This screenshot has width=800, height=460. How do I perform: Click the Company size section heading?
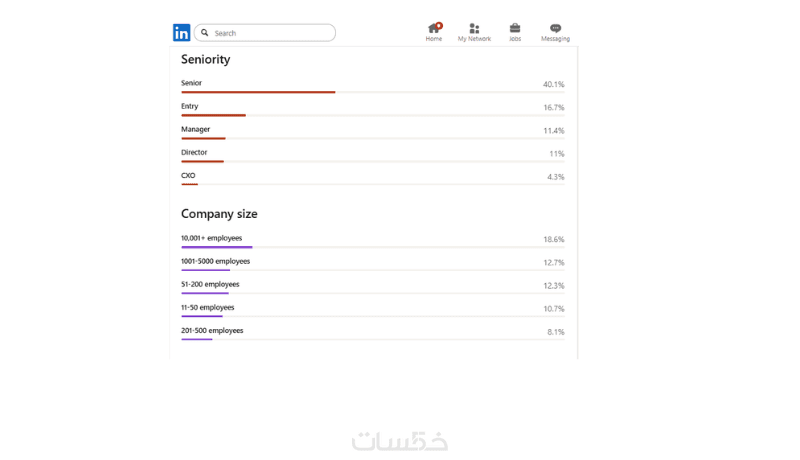coord(219,214)
